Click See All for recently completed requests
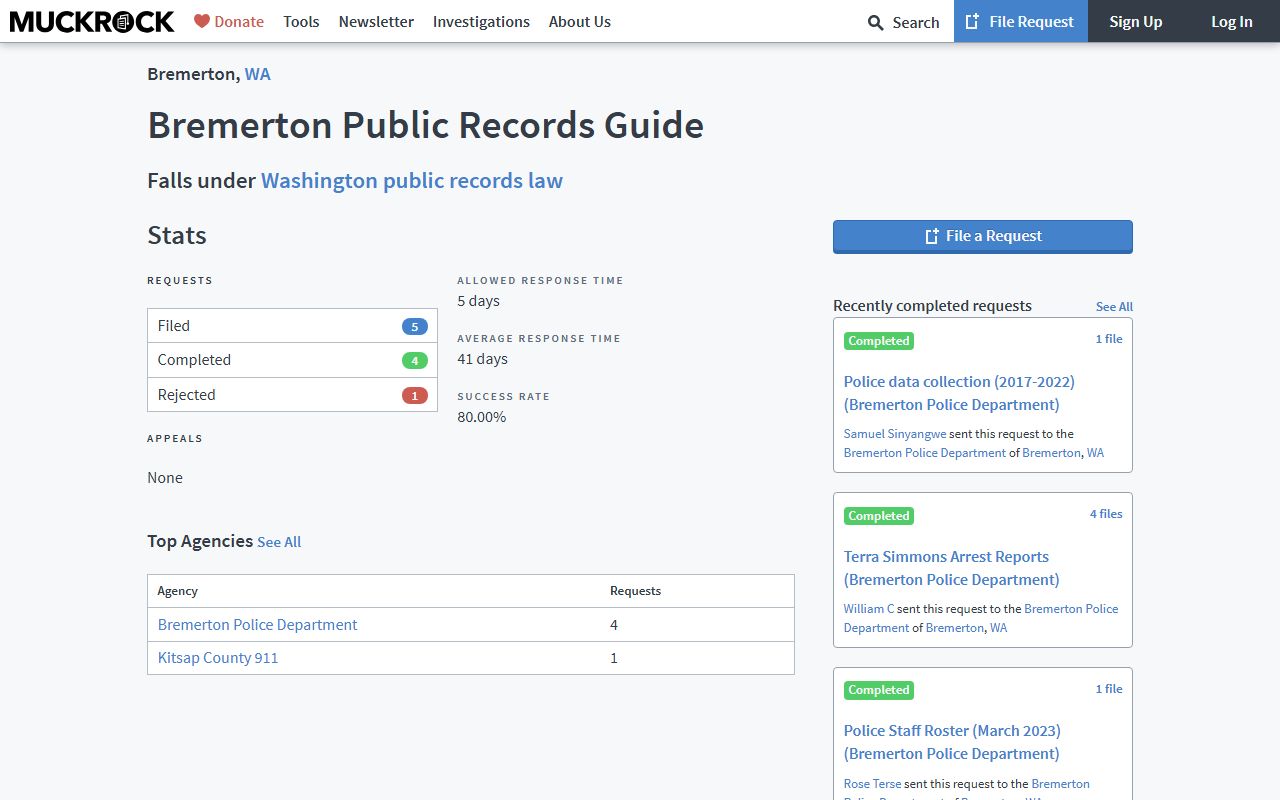 tap(1114, 307)
